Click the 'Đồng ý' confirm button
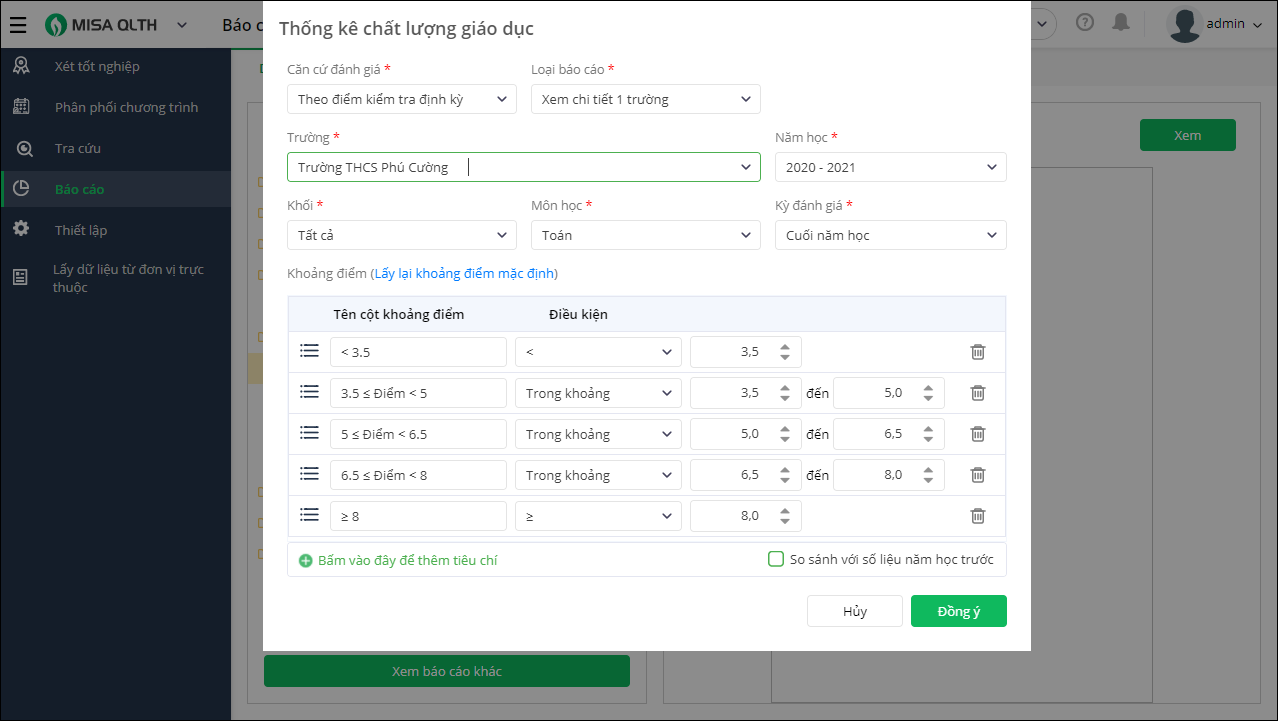This screenshot has width=1278, height=721. [958, 611]
